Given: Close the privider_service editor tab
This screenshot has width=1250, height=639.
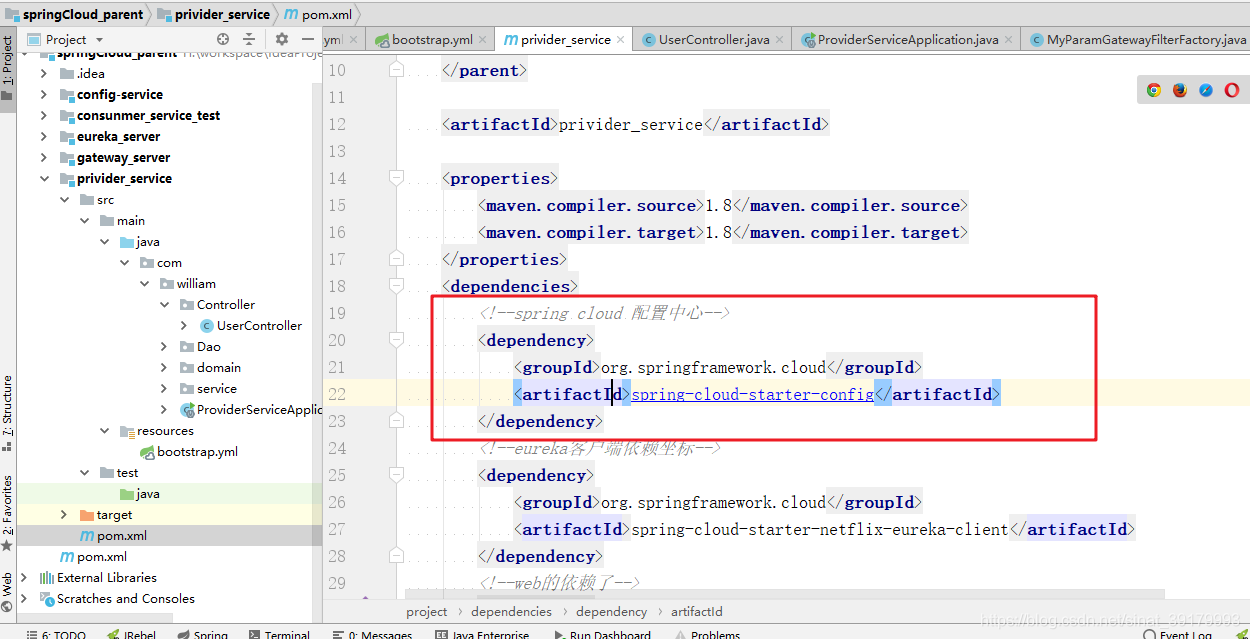Looking at the screenshot, I should 621,40.
